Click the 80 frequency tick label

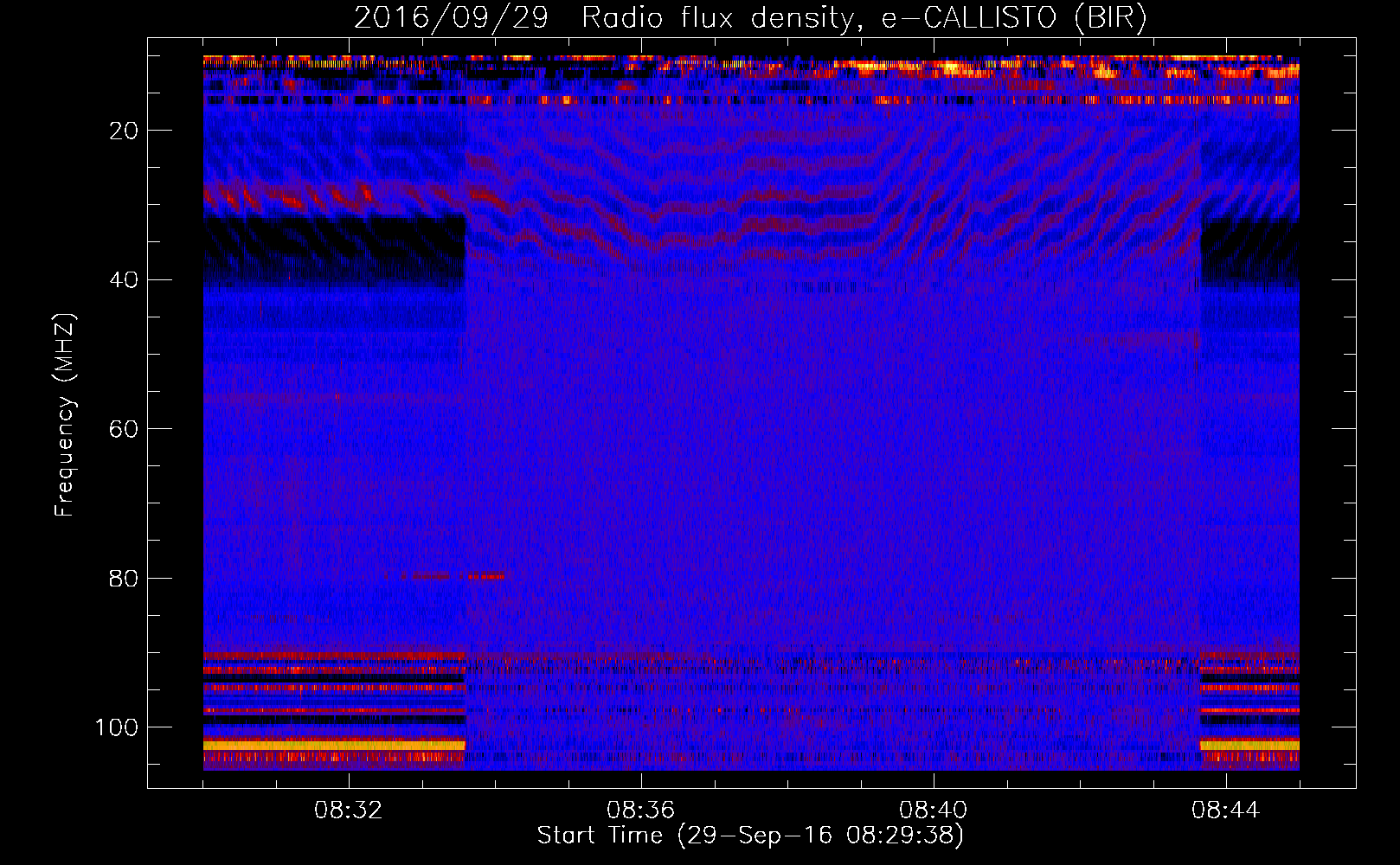[125, 579]
